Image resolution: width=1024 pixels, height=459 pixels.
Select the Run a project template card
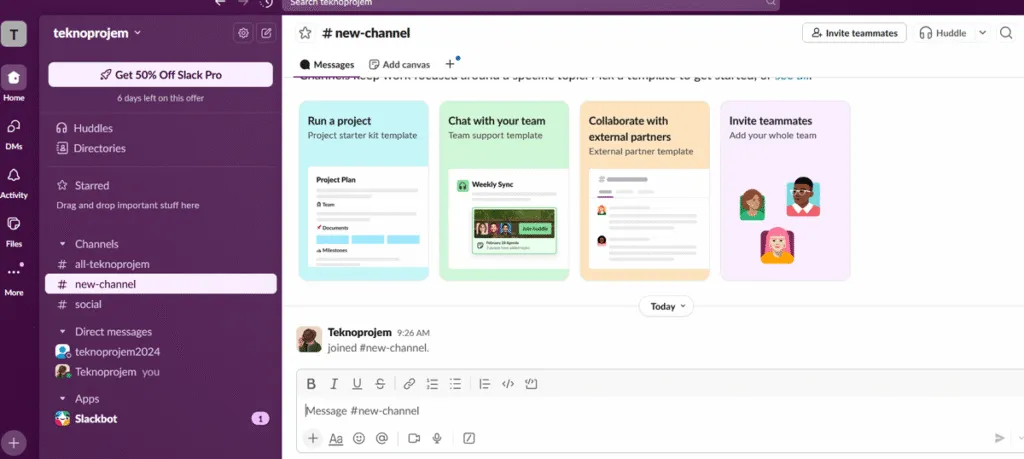(x=364, y=191)
